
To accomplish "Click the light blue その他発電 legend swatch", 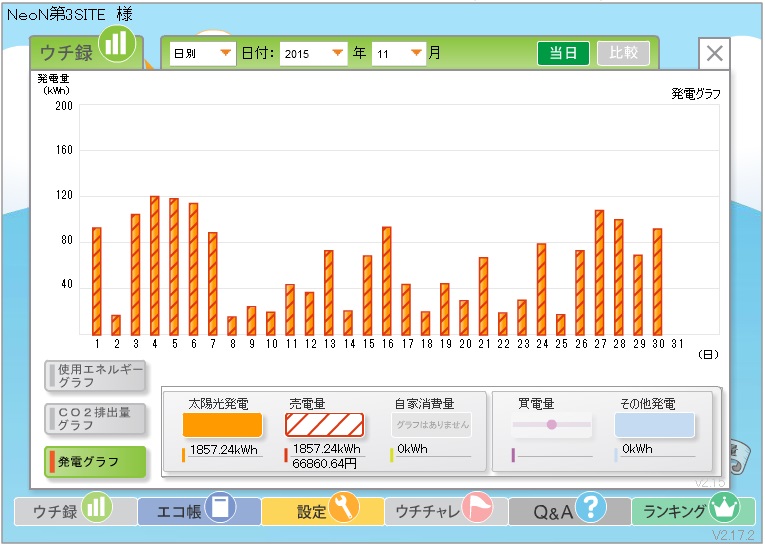I will coord(654,424).
